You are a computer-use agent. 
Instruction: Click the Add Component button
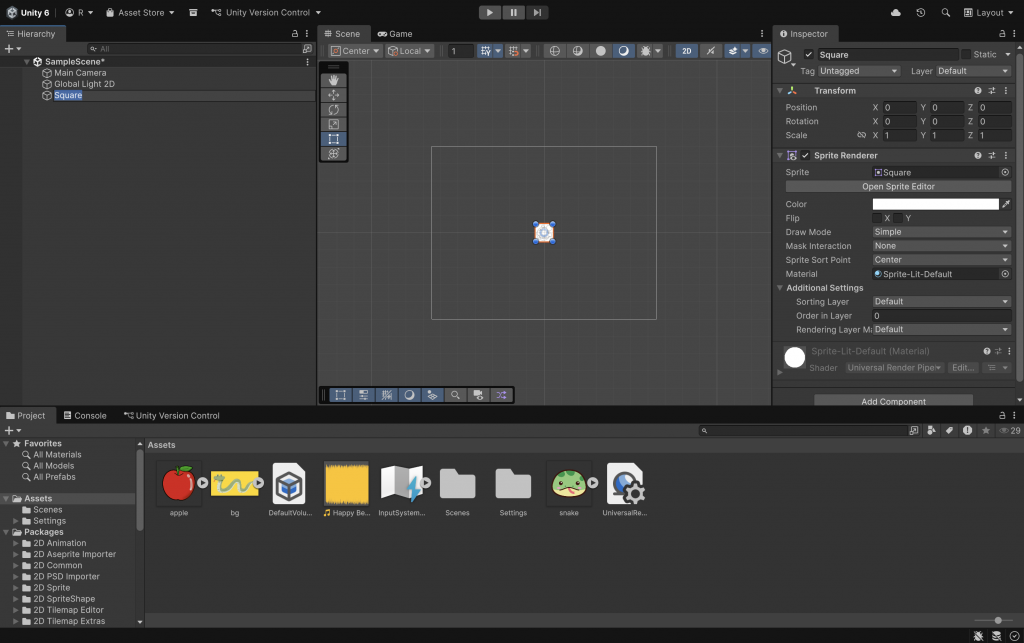tap(893, 401)
